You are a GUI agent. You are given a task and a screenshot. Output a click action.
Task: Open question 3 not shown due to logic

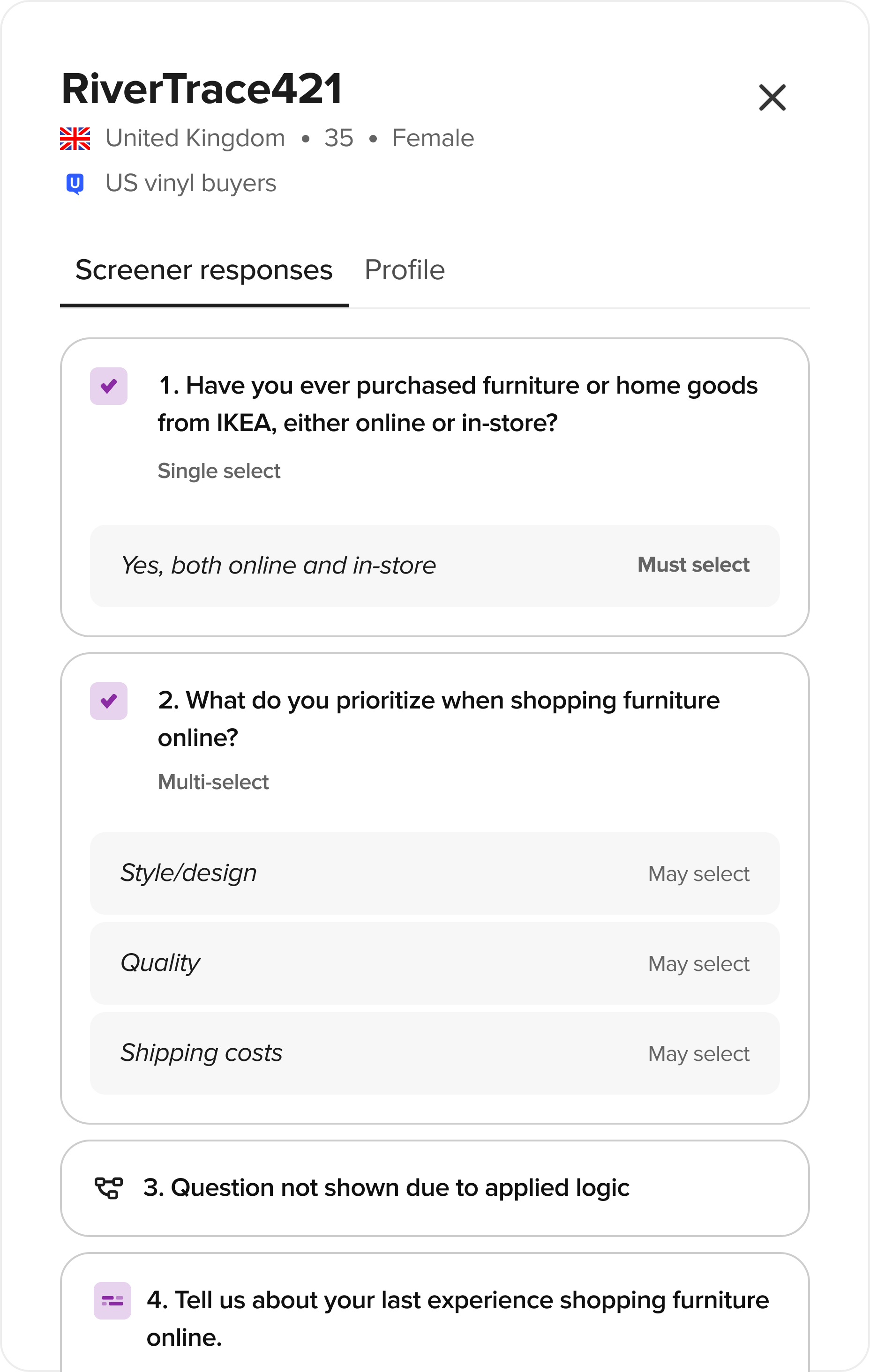tap(386, 1188)
